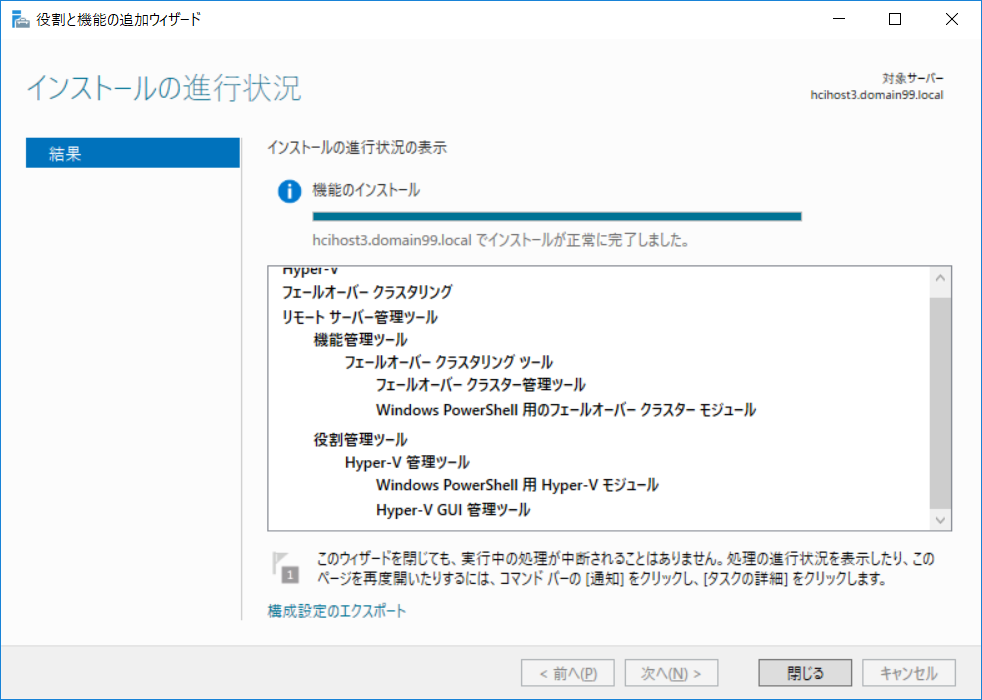Click the 次へ(N) > button
This screenshot has width=982, height=700.
(x=671, y=673)
